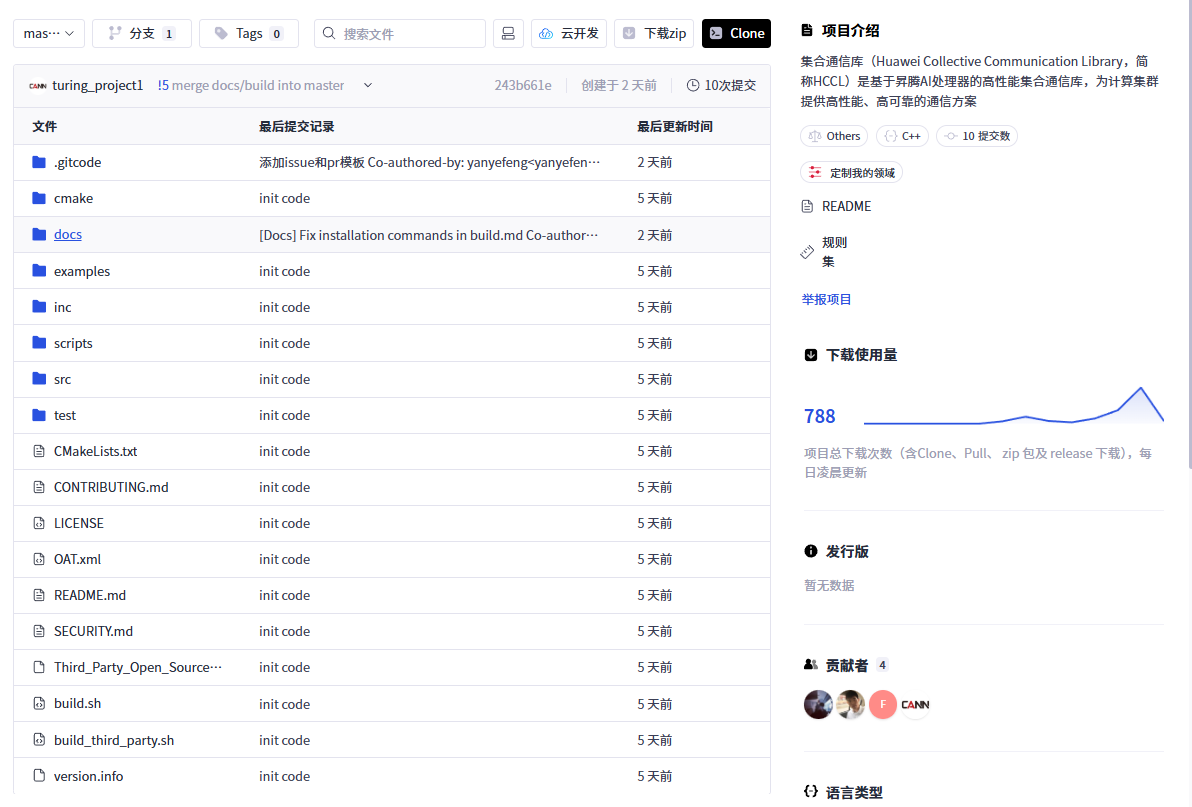
Task: Click the build_third_party.sh file icon
Action: pyautogui.click(x=39, y=740)
